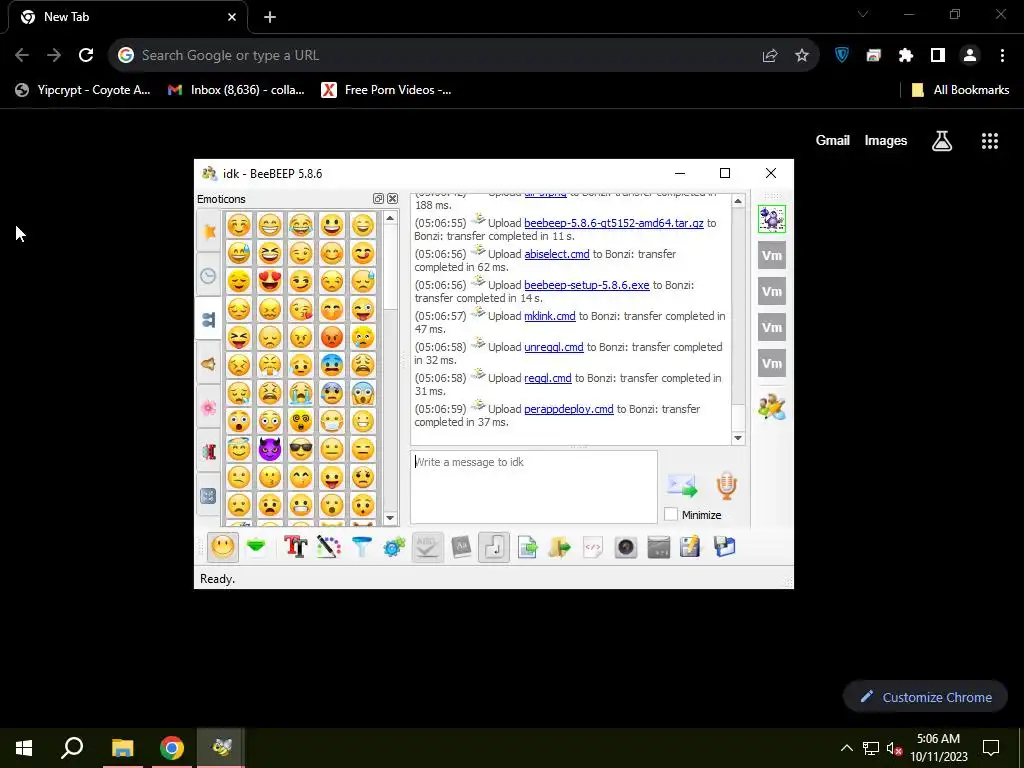The height and width of the screenshot is (768, 1024).
Task: Open the pink flower nature emoticon tab
Action: click(x=208, y=408)
